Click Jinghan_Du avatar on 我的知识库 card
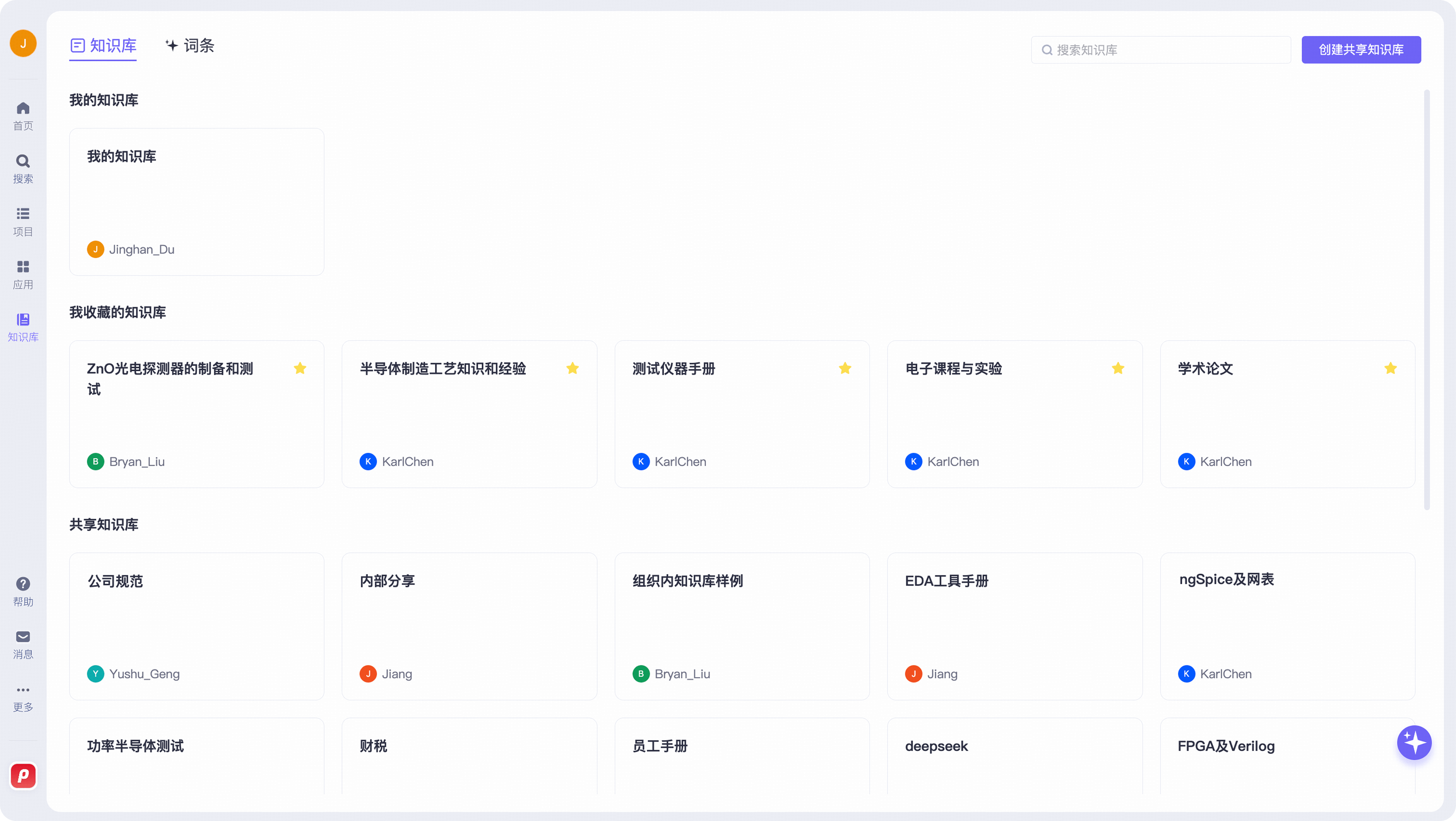 [95, 249]
